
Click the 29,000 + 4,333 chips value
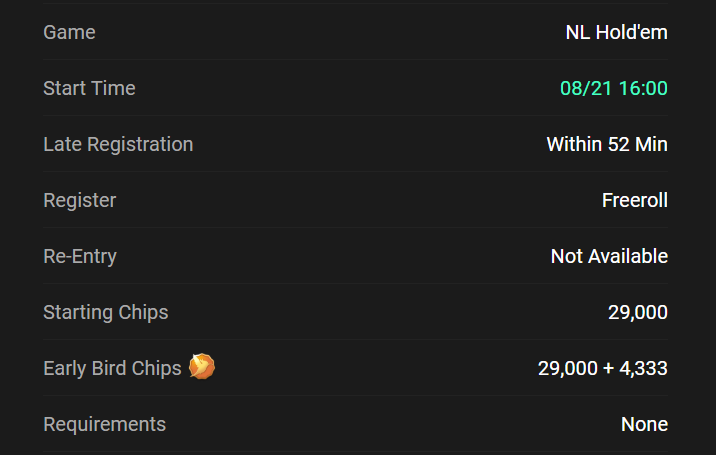(603, 369)
